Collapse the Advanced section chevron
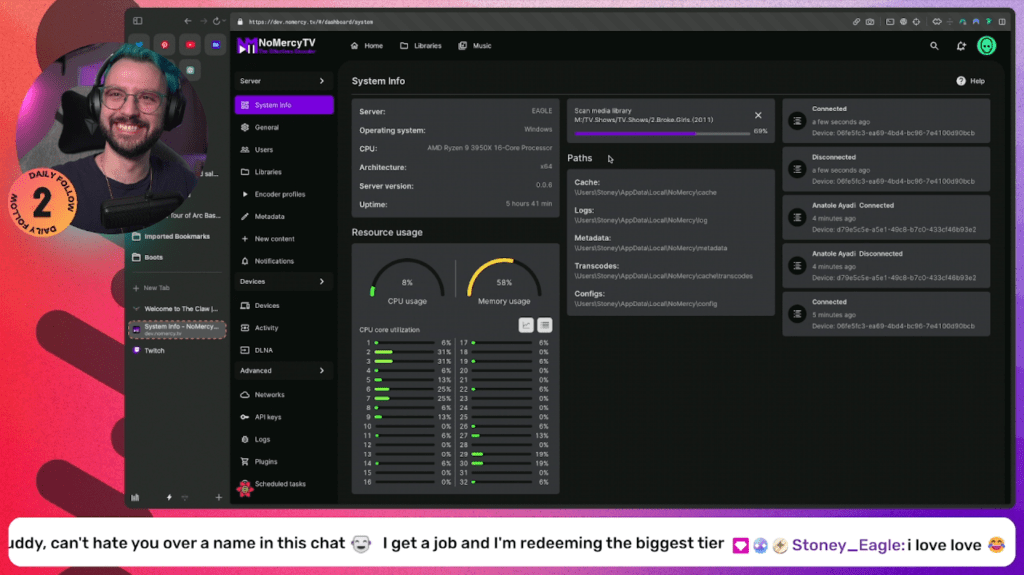 tap(322, 370)
